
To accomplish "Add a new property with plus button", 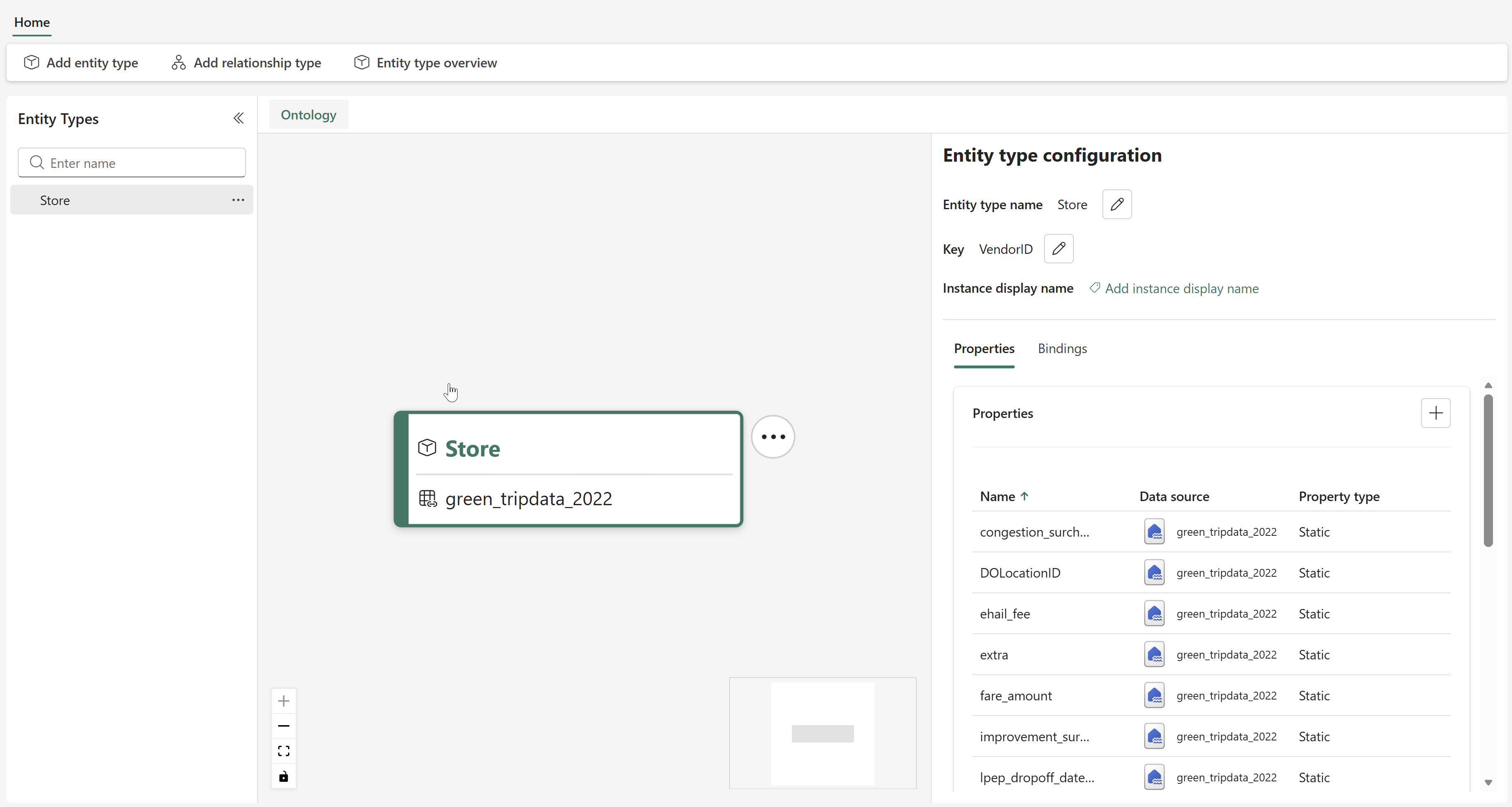I will point(1435,413).
